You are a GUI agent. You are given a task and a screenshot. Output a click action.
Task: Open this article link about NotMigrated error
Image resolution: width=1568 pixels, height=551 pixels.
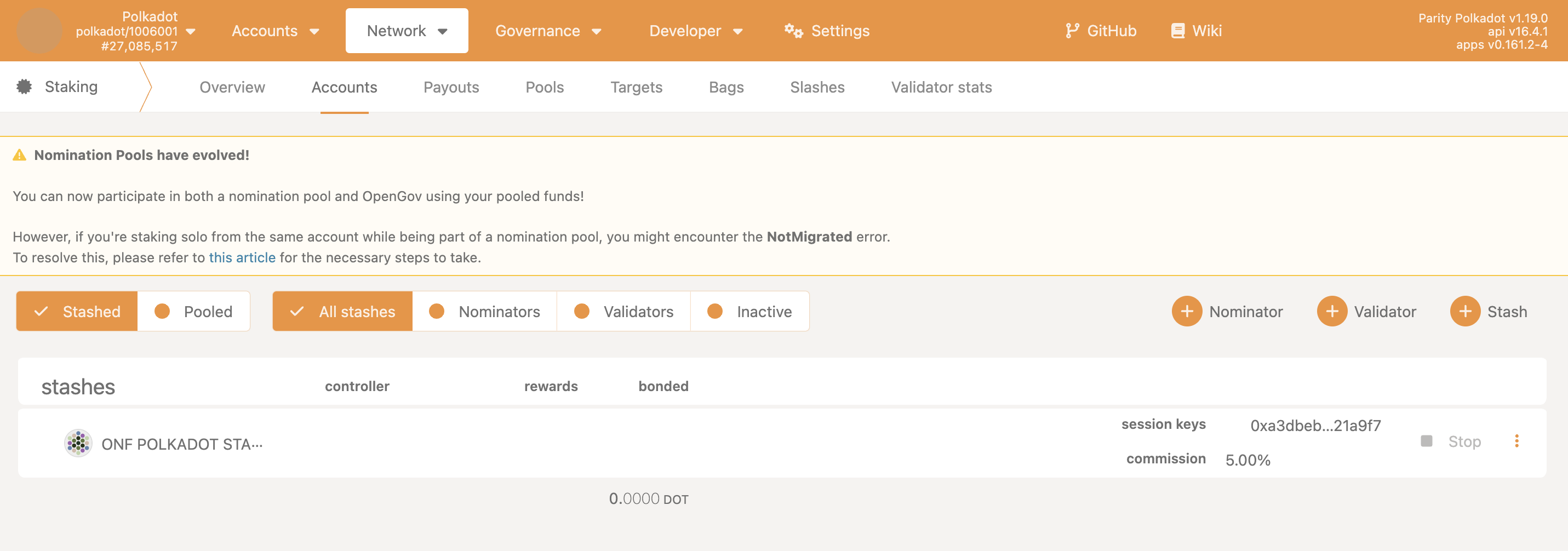[242, 257]
